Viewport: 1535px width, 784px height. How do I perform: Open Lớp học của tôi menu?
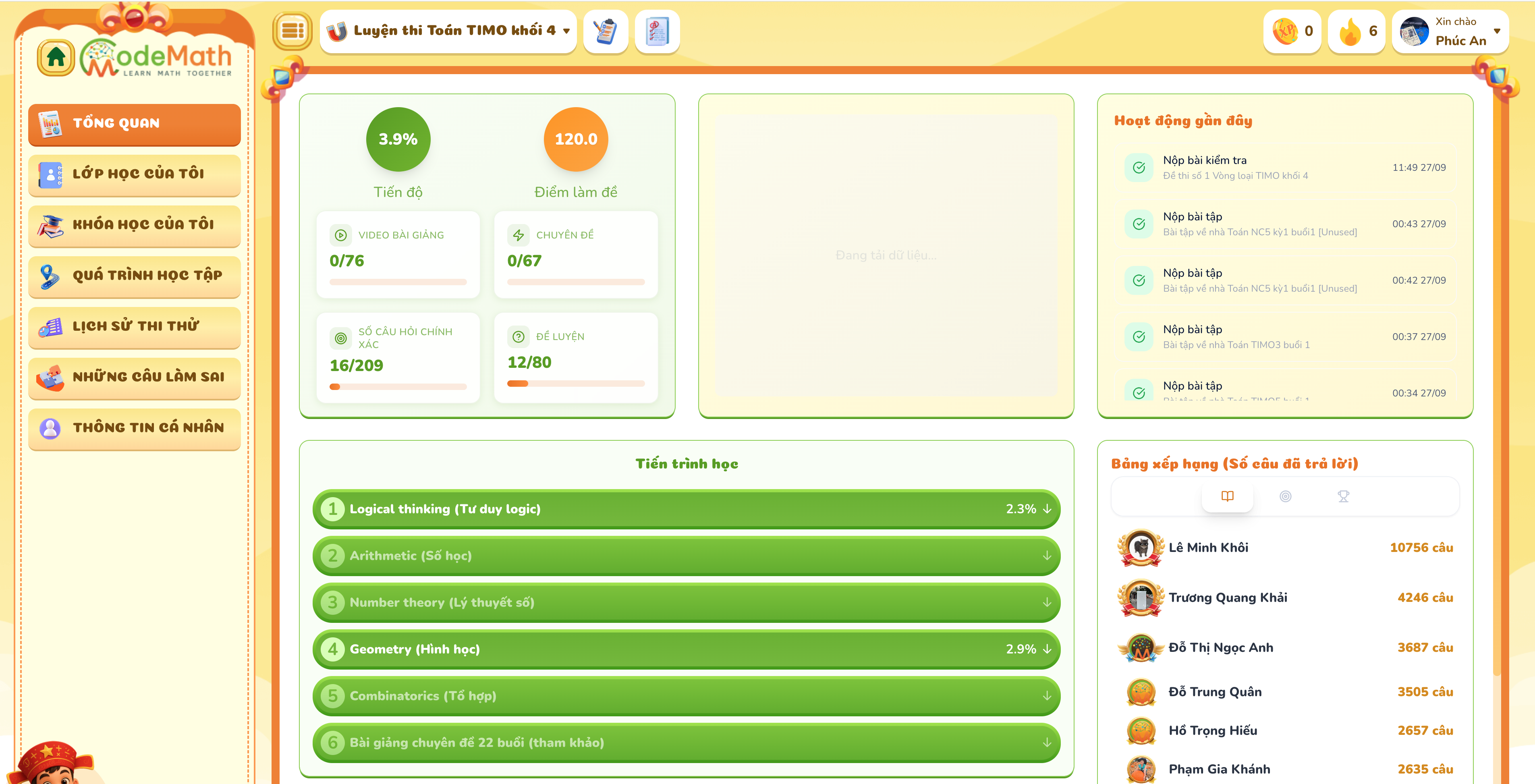pos(135,174)
